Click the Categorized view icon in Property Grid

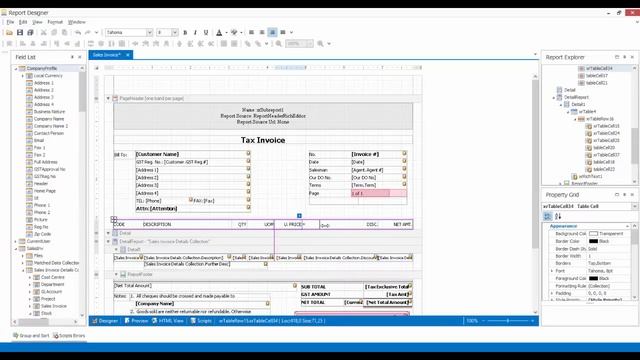pyautogui.click(x=548, y=216)
